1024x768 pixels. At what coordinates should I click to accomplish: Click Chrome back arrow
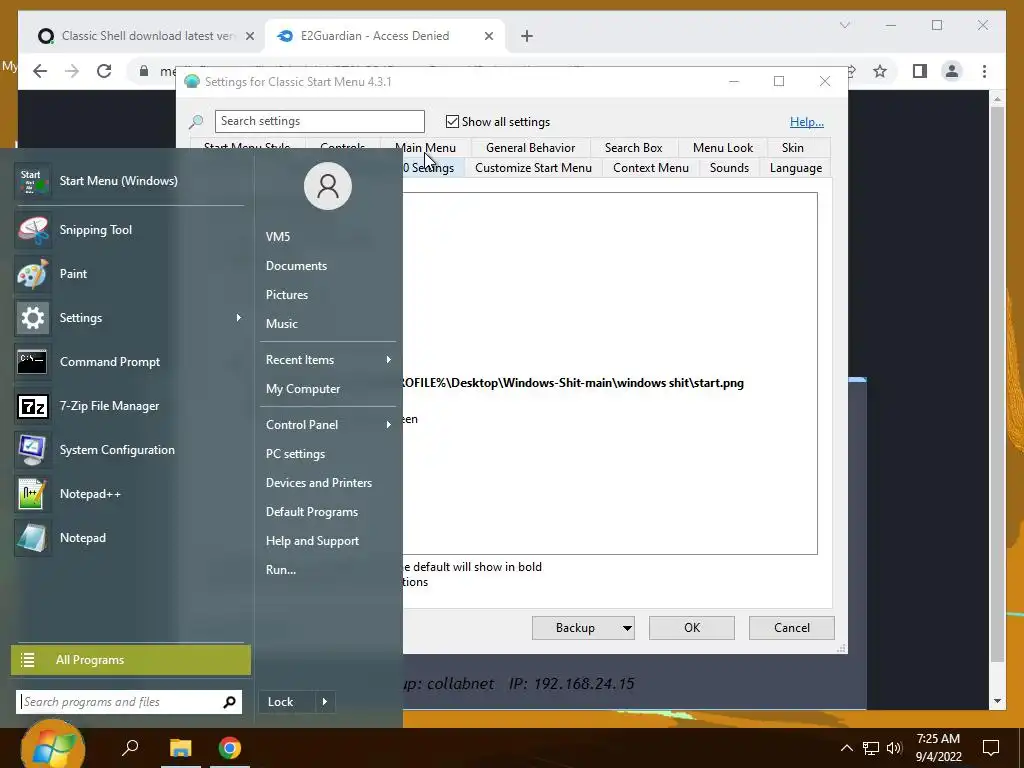40,71
